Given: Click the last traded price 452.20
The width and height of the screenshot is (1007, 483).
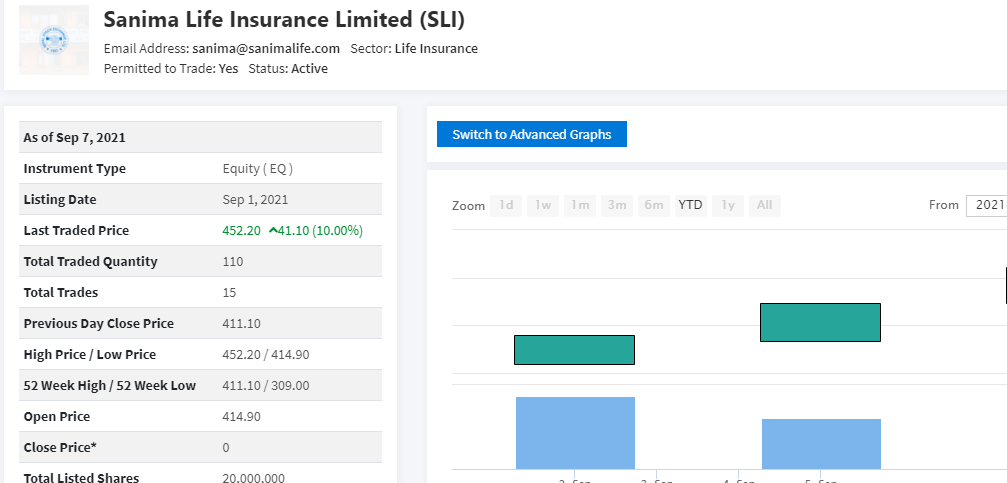Looking at the screenshot, I should (x=241, y=231).
